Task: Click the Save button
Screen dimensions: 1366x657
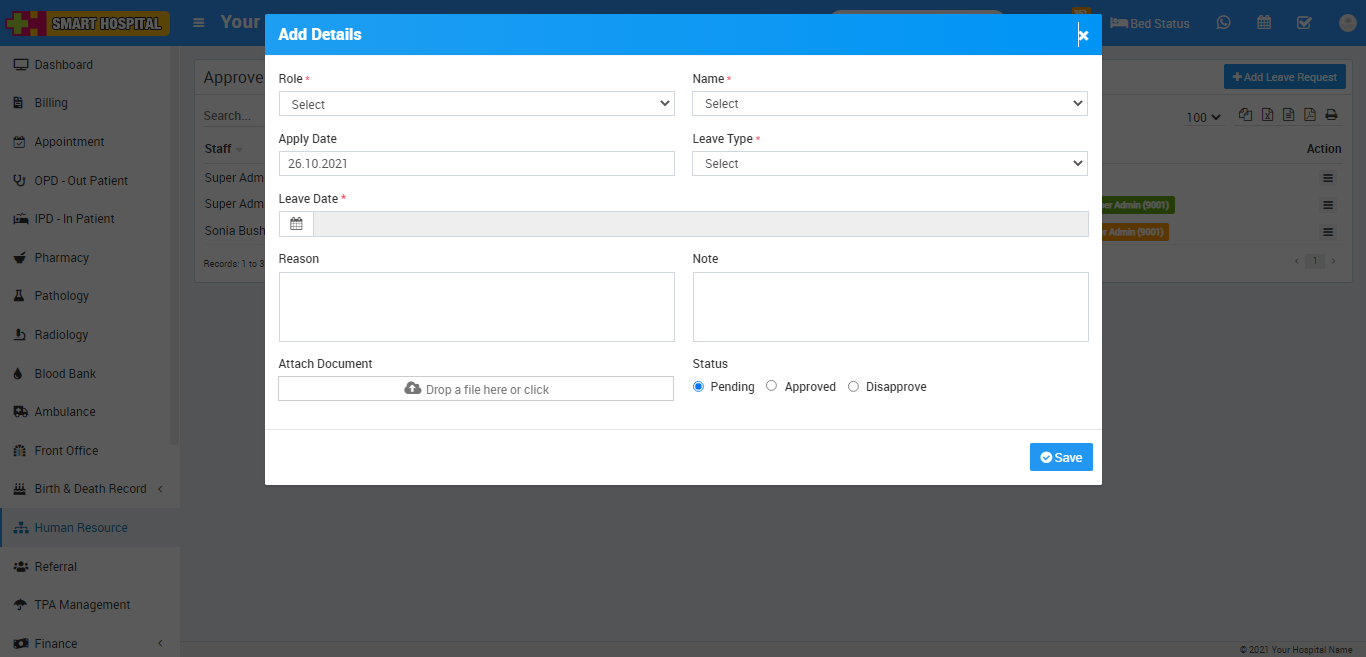Action: 1061,457
